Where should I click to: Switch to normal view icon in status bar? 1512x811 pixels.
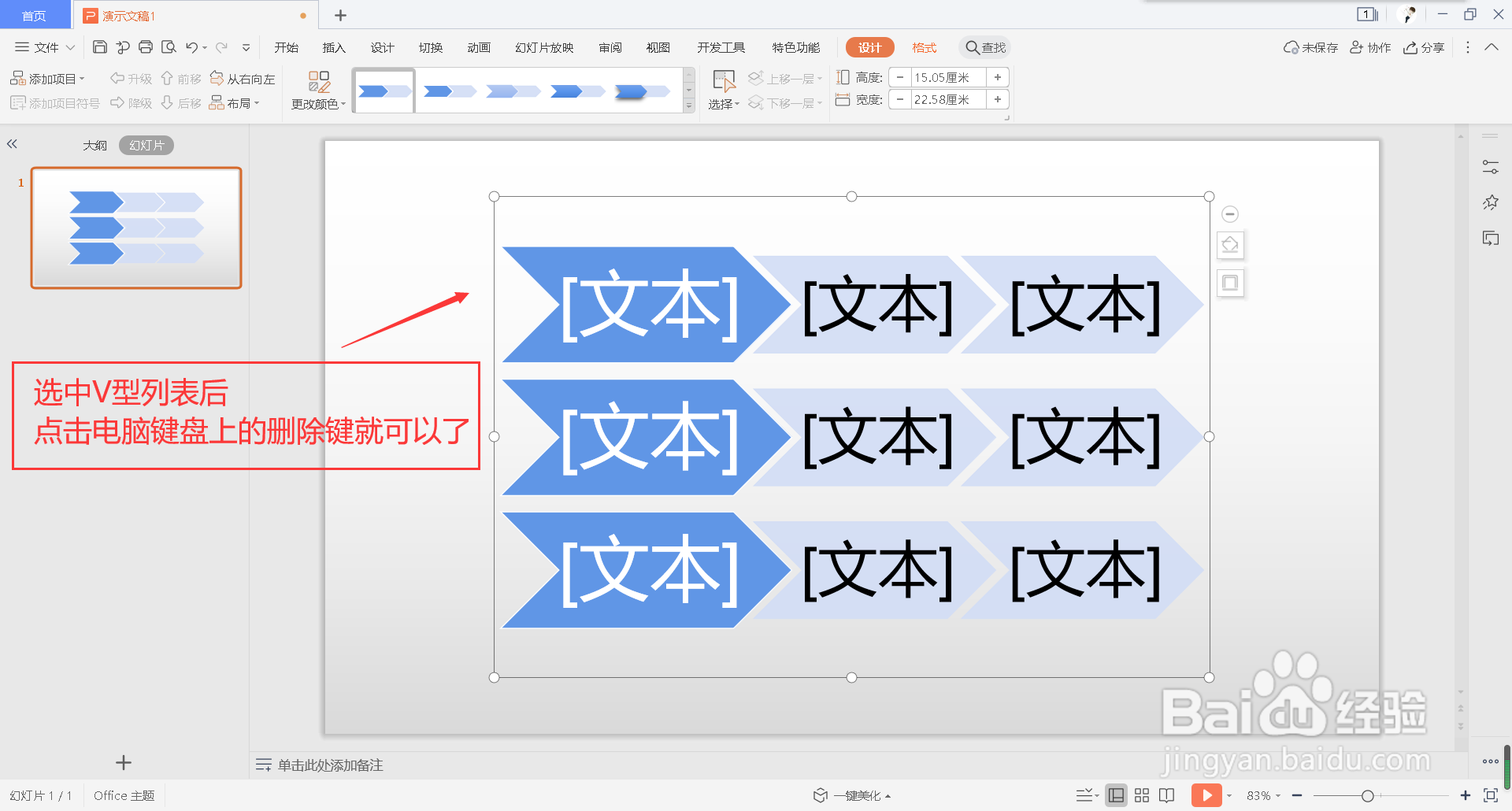(1116, 795)
